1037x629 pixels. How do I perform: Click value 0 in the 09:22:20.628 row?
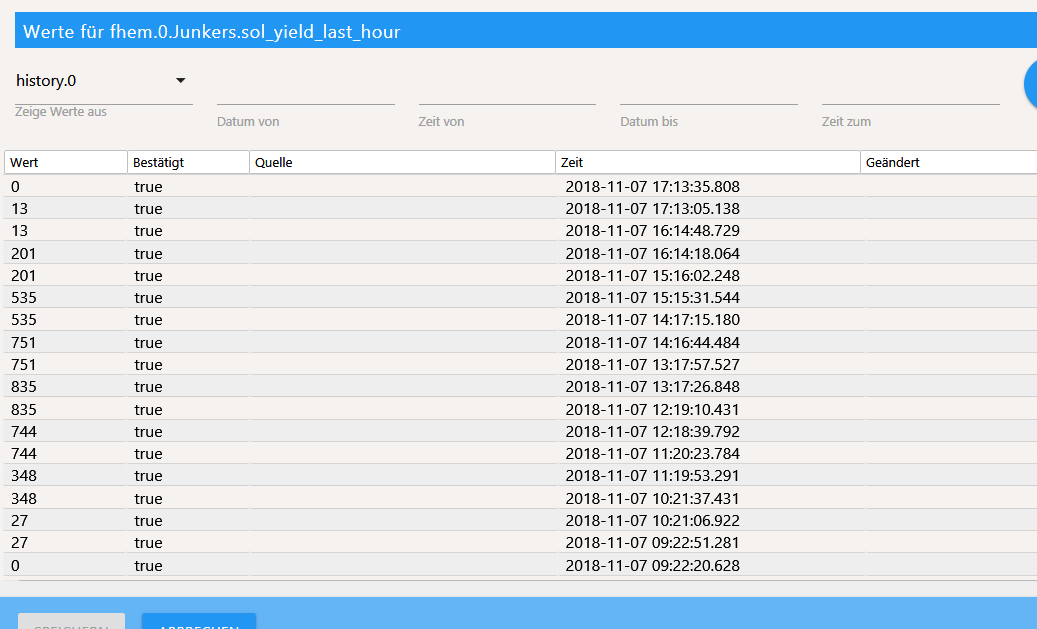(15, 566)
